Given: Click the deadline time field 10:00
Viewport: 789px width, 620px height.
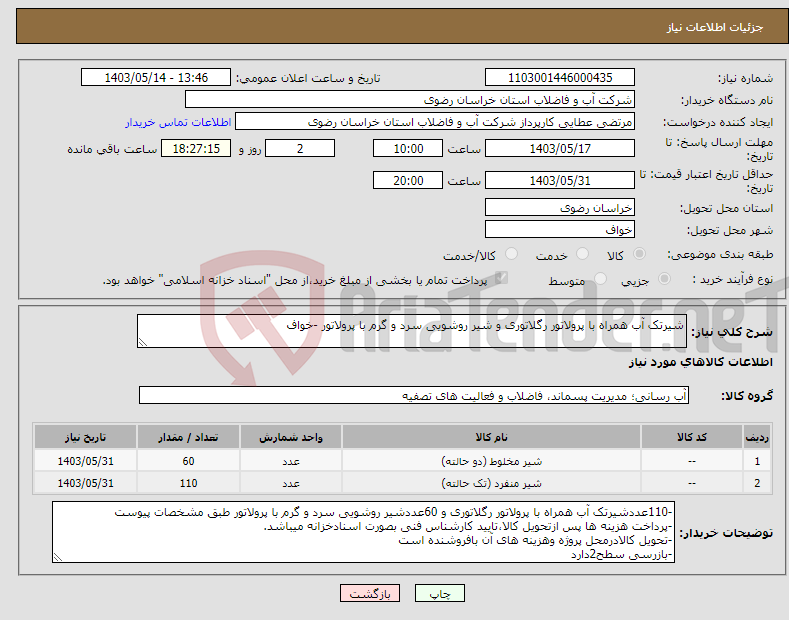Looking at the screenshot, I should click(x=408, y=148).
